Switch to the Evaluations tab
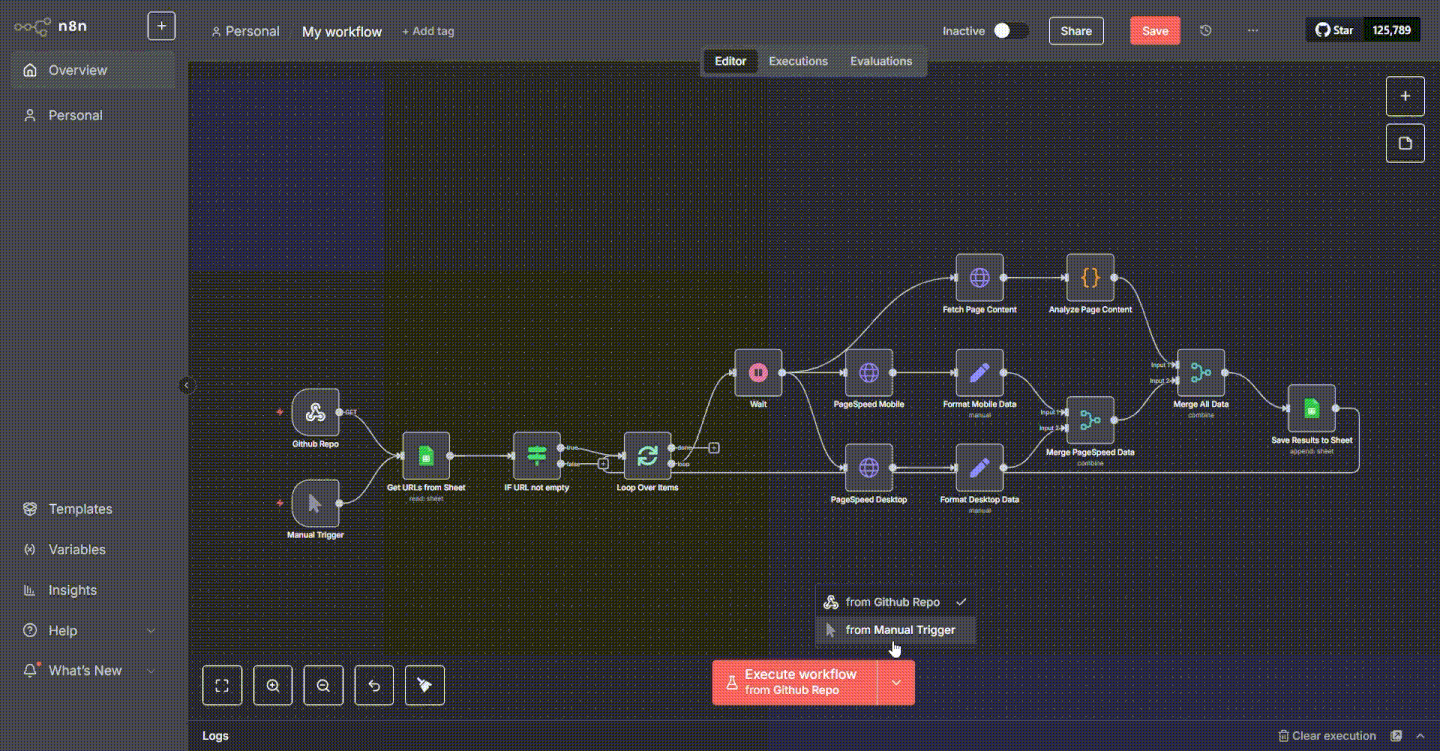 (881, 61)
